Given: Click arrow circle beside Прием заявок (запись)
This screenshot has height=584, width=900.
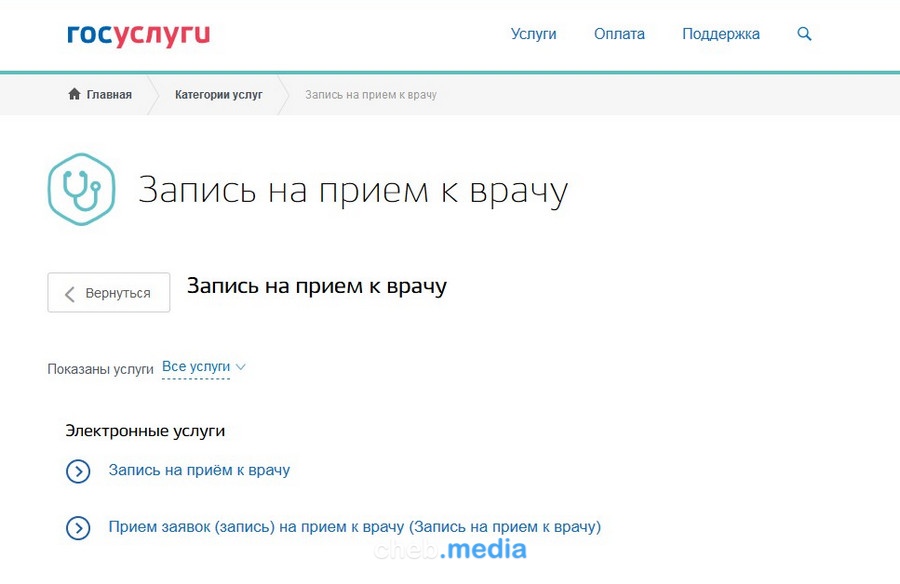Looking at the screenshot, I should click(78, 528).
